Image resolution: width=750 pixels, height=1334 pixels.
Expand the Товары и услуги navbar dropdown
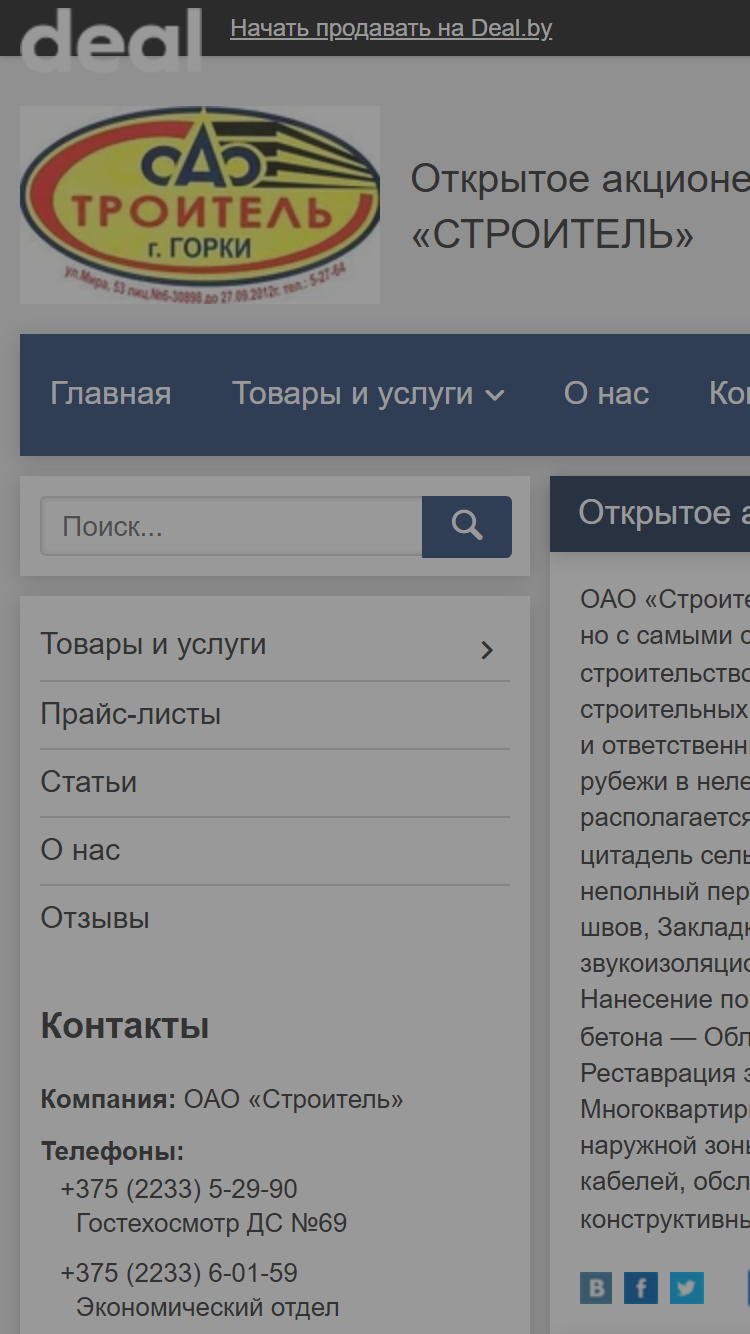click(368, 394)
